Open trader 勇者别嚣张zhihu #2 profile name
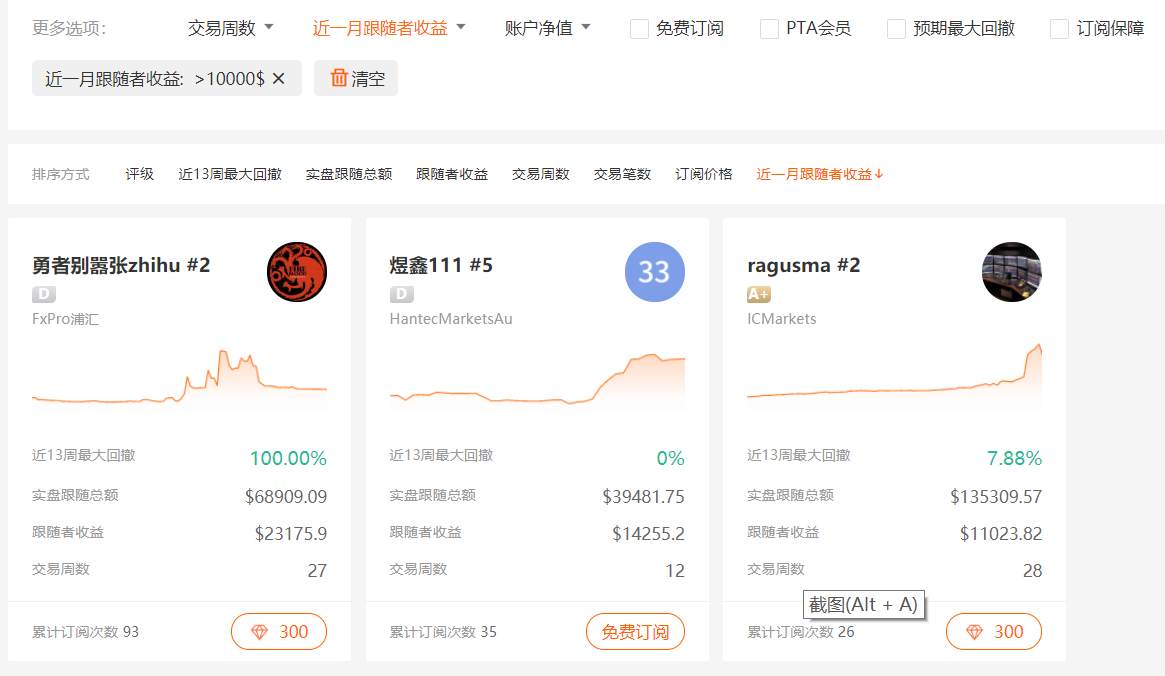The image size is (1165, 676). click(121, 265)
